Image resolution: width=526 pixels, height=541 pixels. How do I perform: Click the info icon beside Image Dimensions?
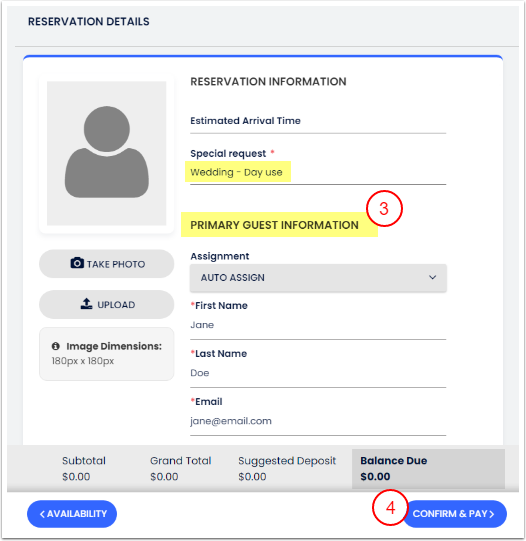pyautogui.click(x=56, y=346)
